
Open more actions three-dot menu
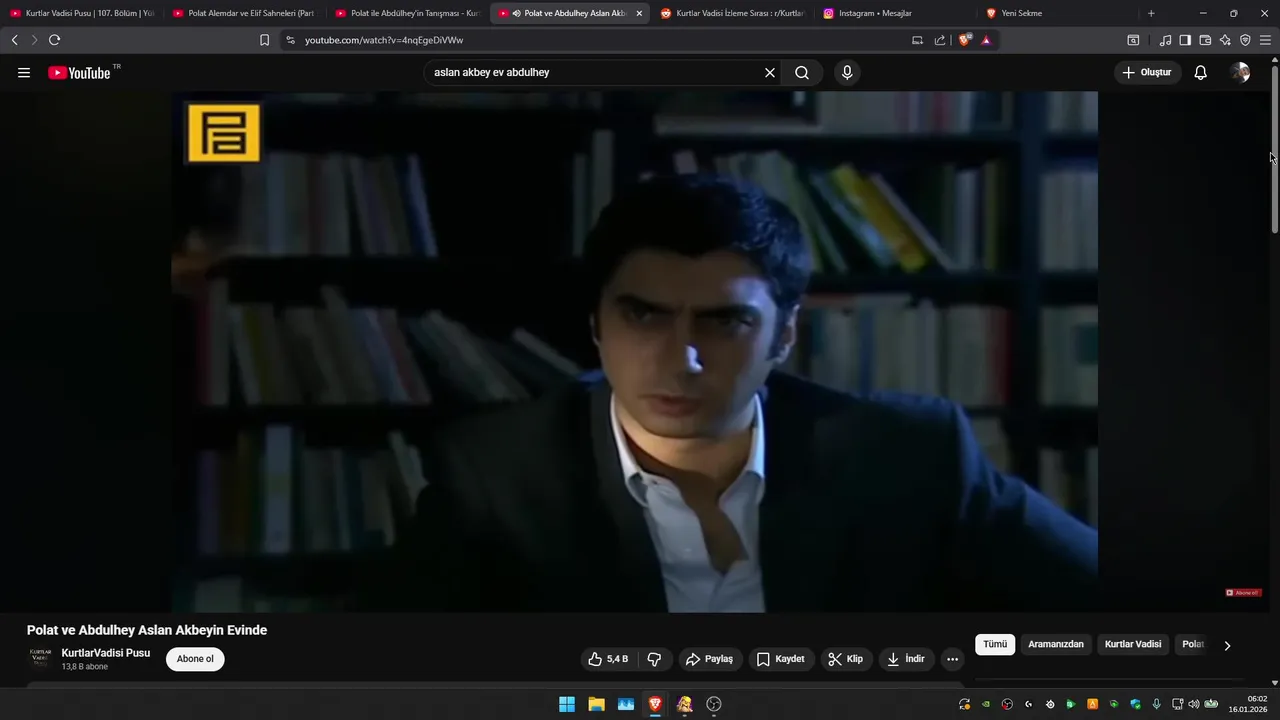[x=952, y=659]
